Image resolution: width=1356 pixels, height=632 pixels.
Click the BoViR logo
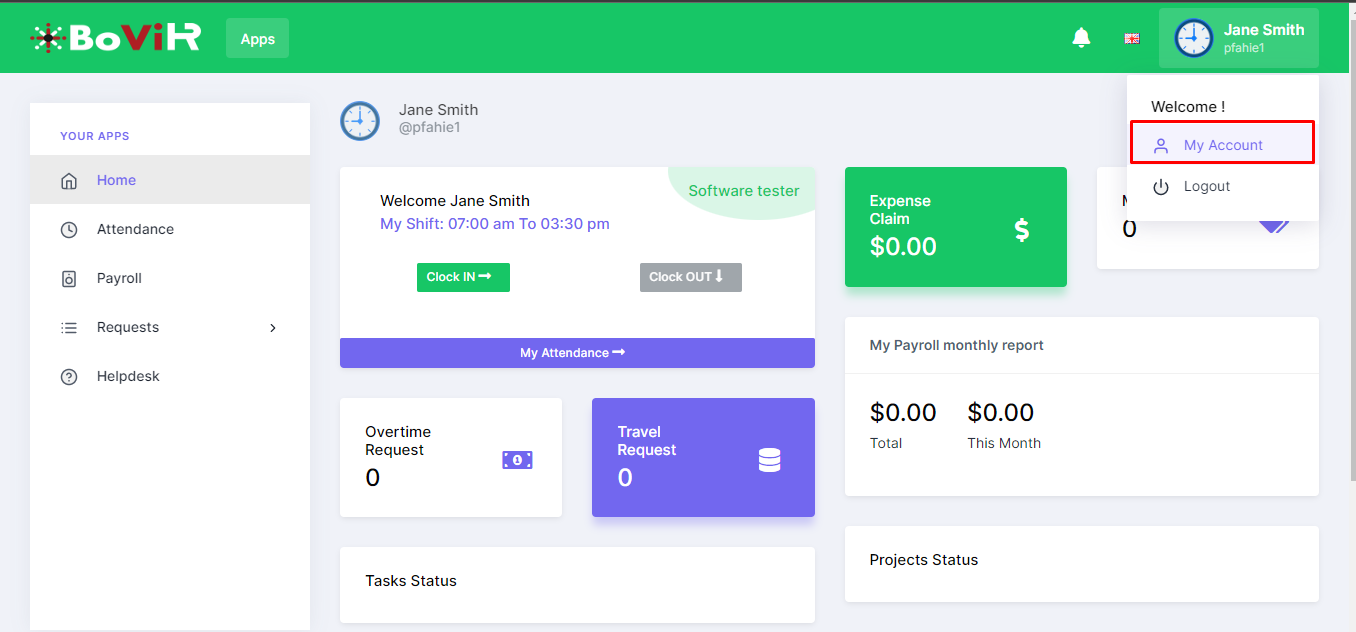click(x=116, y=38)
